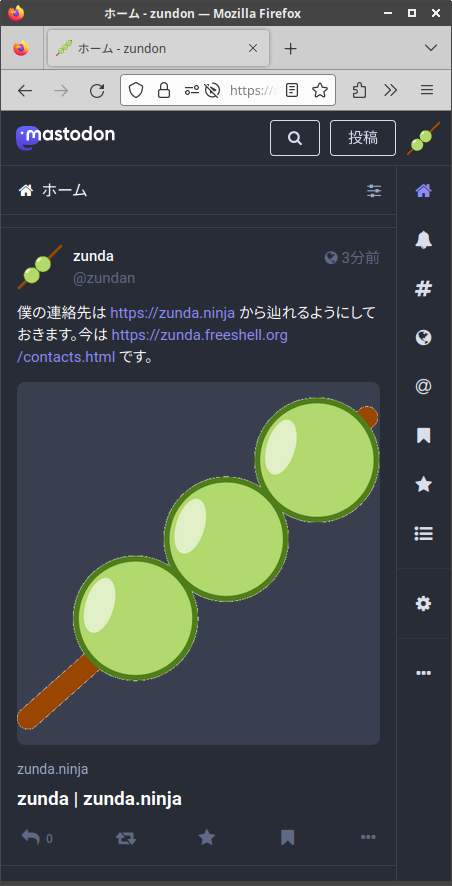Open the dango image link preview
The width and height of the screenshot is (452, 886).
point(198,563)
